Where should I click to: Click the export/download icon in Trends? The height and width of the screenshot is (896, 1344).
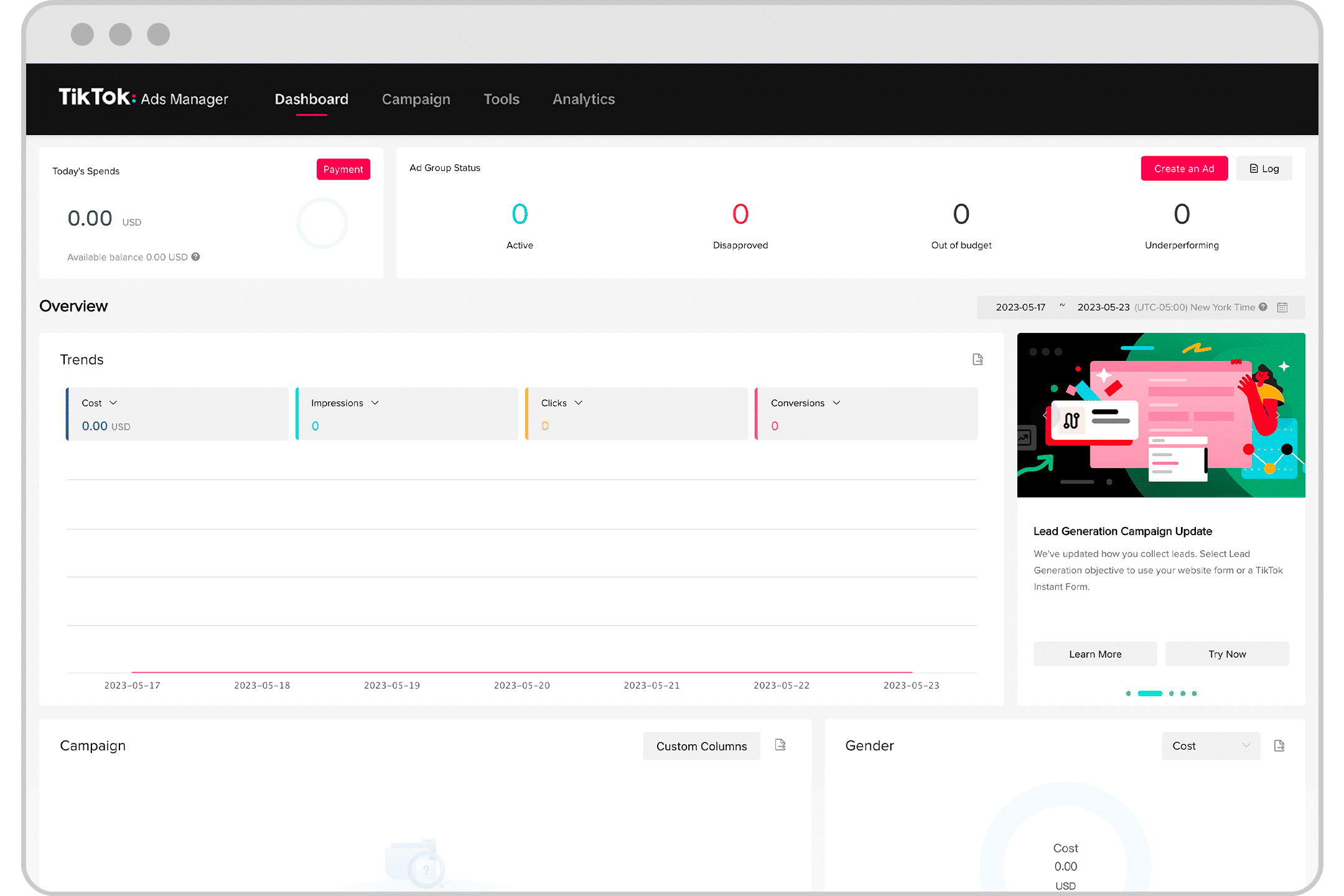(978, 360)
